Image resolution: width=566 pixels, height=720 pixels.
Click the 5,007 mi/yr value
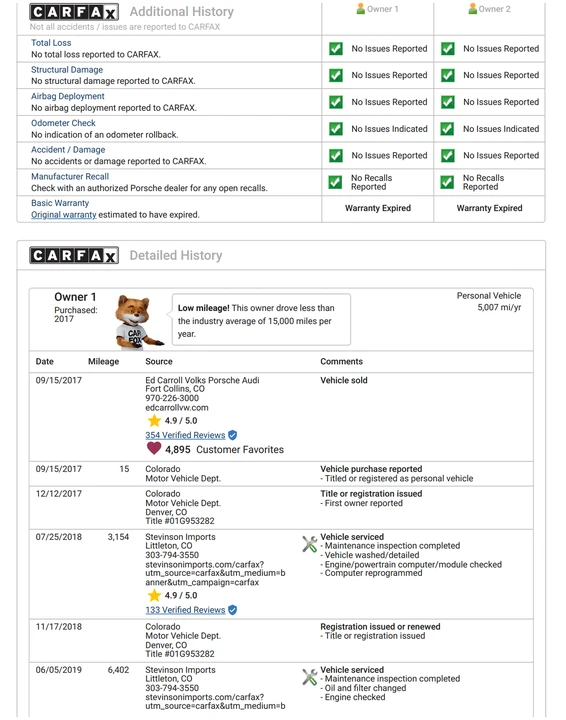pos(499,307)
